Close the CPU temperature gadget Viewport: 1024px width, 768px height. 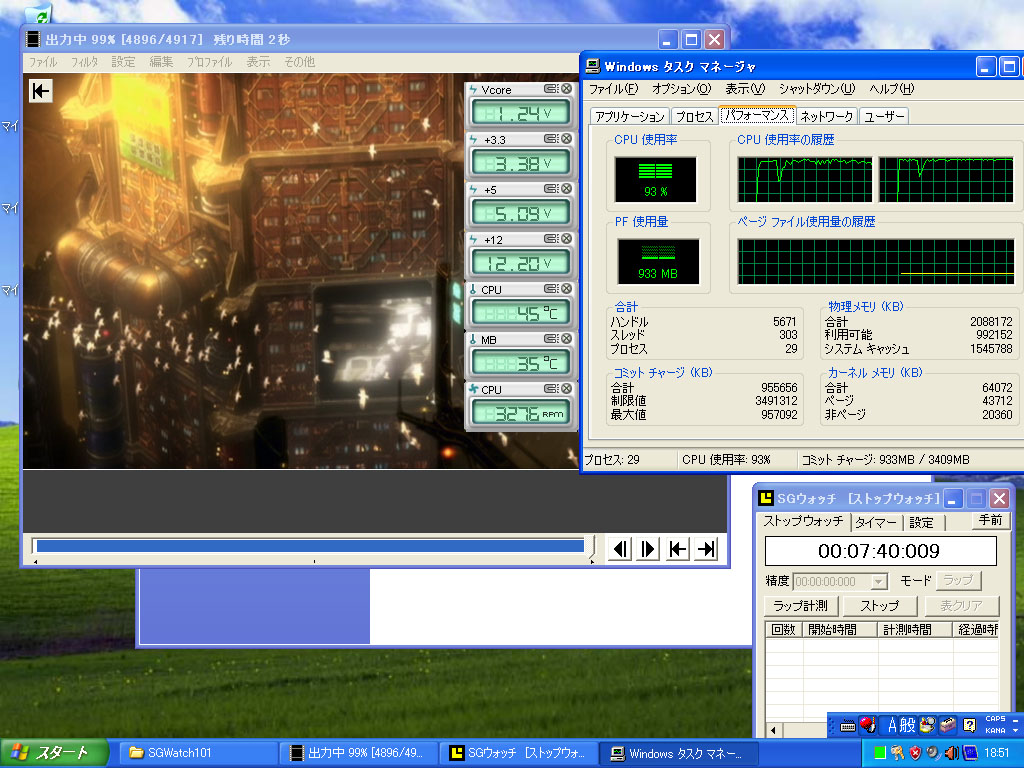click(566, 289)
